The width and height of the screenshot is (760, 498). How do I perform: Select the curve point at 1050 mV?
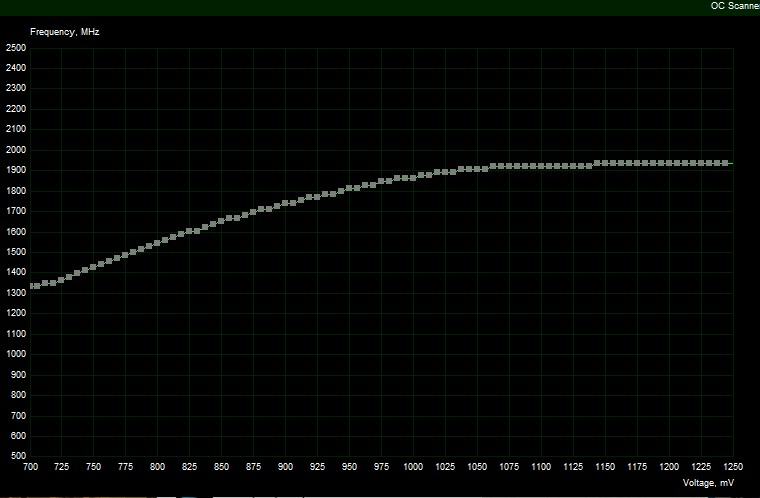(477, 169)
